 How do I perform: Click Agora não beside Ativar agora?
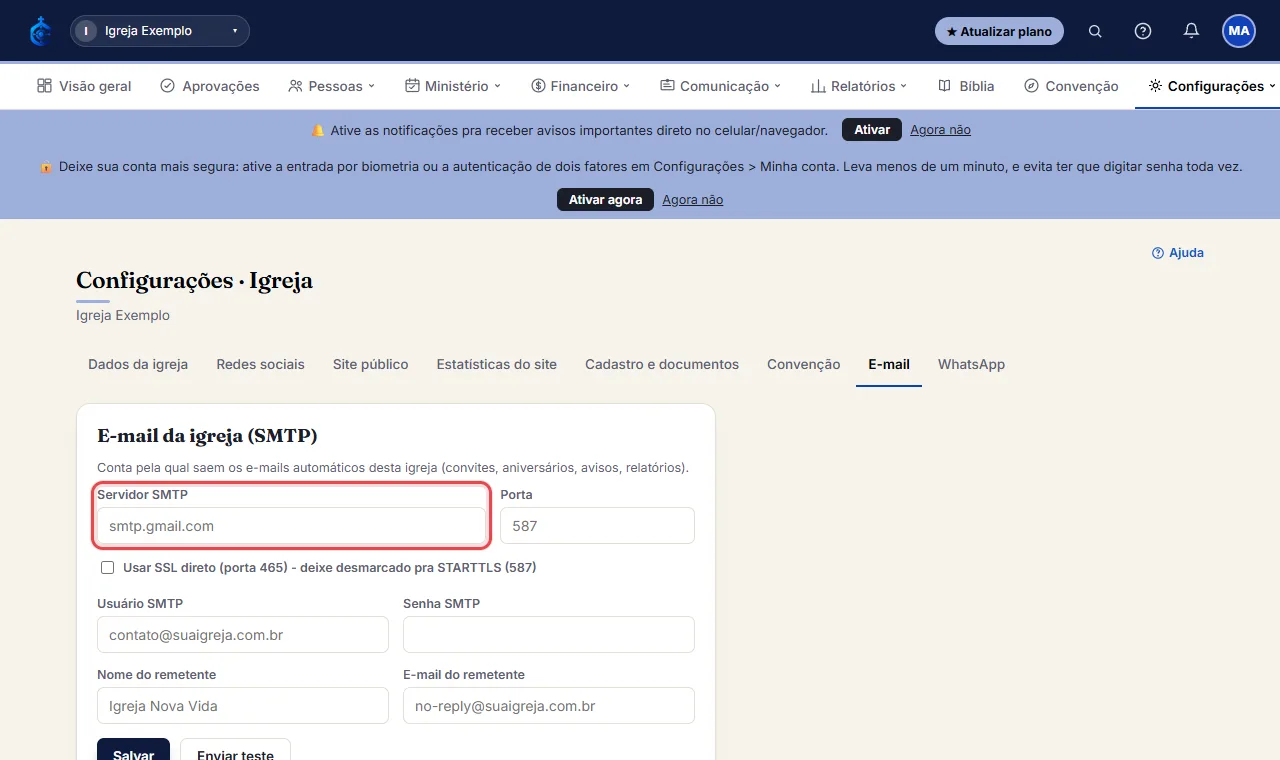[x=692, y=200]
